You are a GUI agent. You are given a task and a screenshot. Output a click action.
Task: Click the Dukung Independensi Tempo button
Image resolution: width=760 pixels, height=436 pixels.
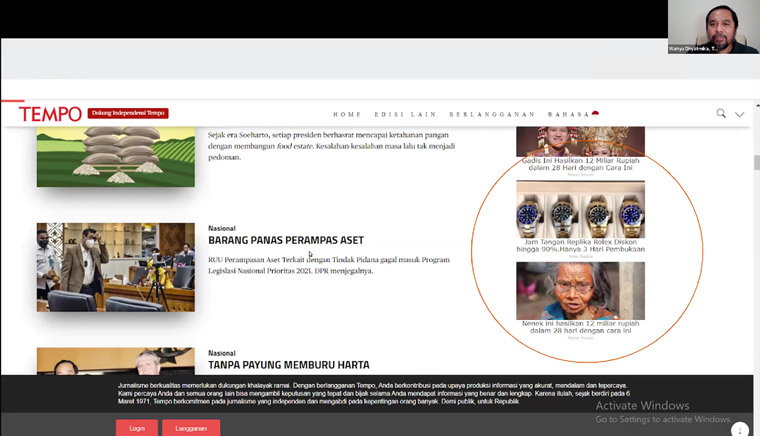128,113
